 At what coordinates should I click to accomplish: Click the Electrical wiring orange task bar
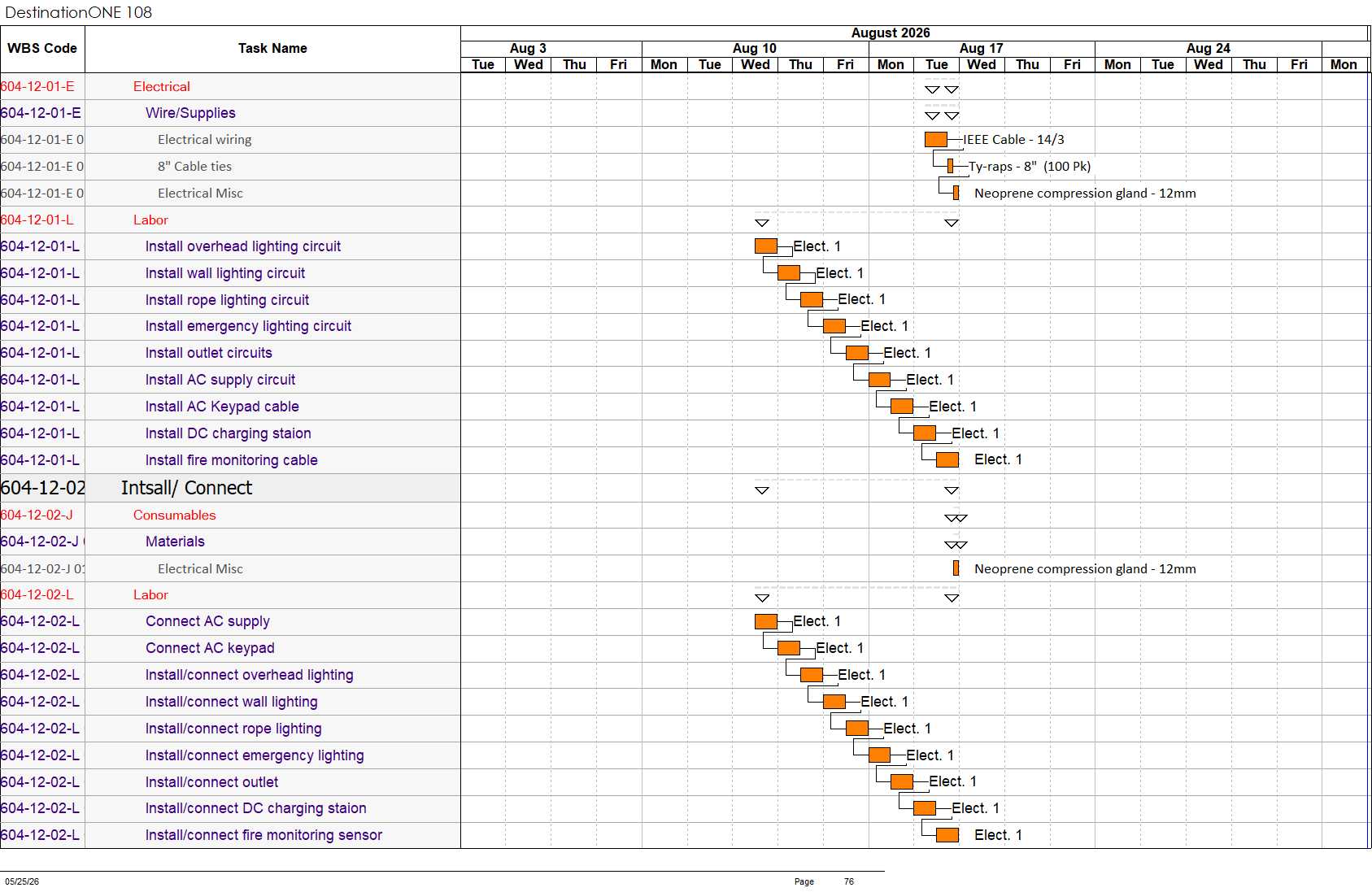(936, 140)
